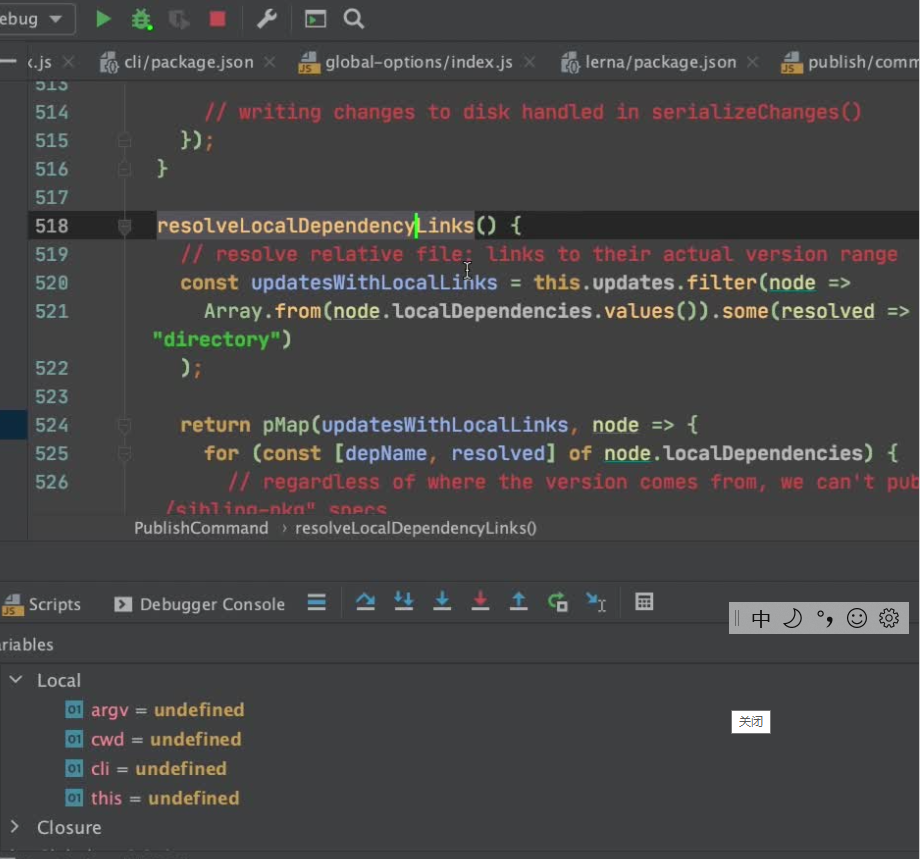Open the Debugger Console tab

199,604
